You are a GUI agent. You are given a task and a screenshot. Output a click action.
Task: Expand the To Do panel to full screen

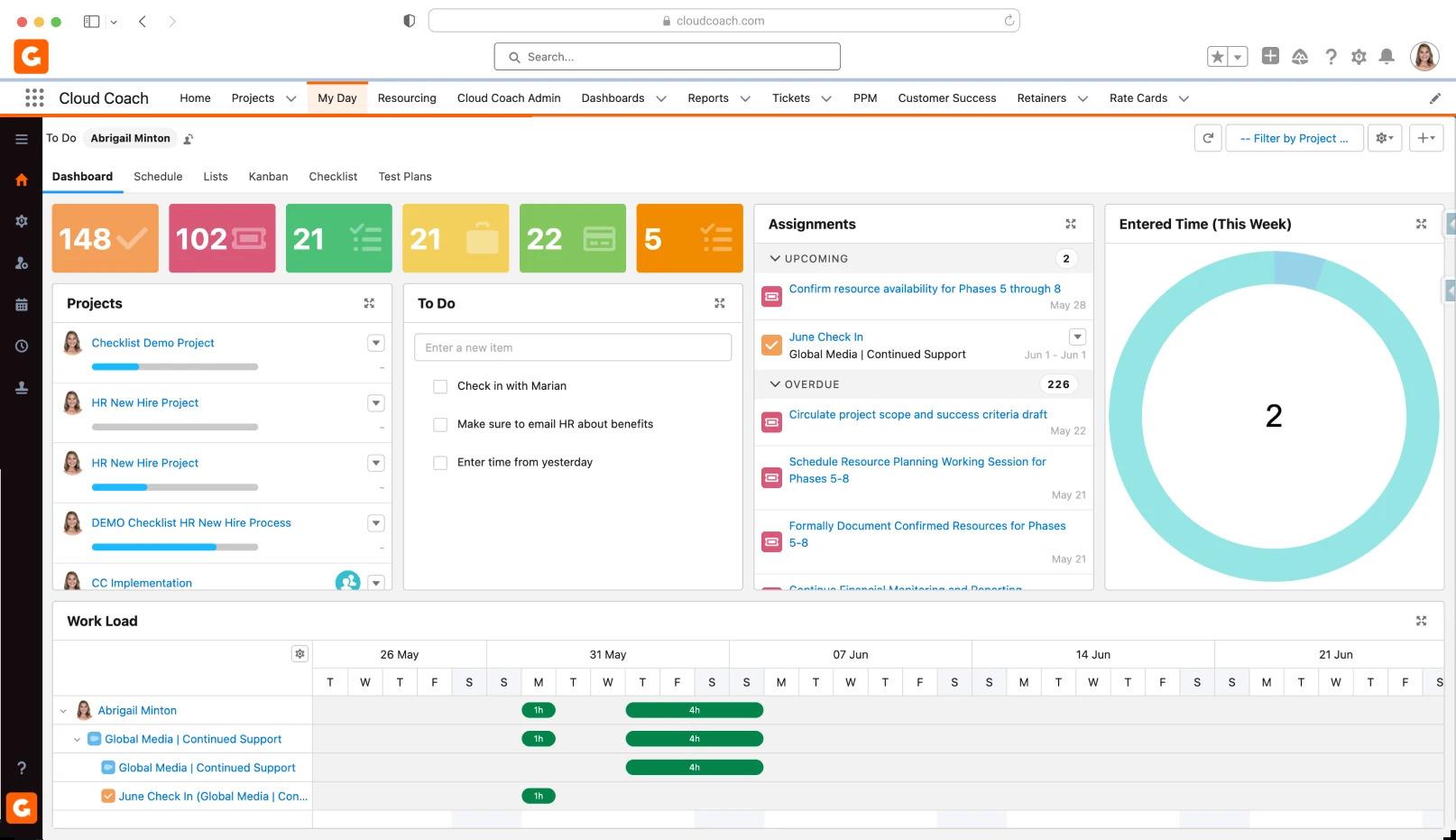720,303
